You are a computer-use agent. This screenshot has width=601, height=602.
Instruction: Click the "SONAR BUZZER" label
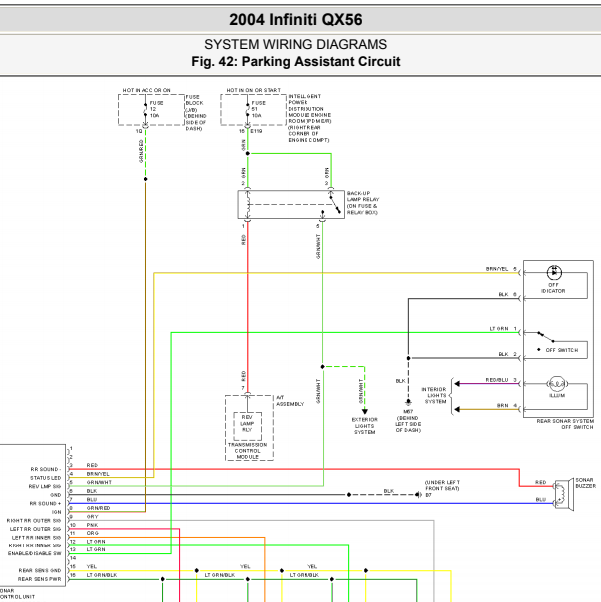586,483
